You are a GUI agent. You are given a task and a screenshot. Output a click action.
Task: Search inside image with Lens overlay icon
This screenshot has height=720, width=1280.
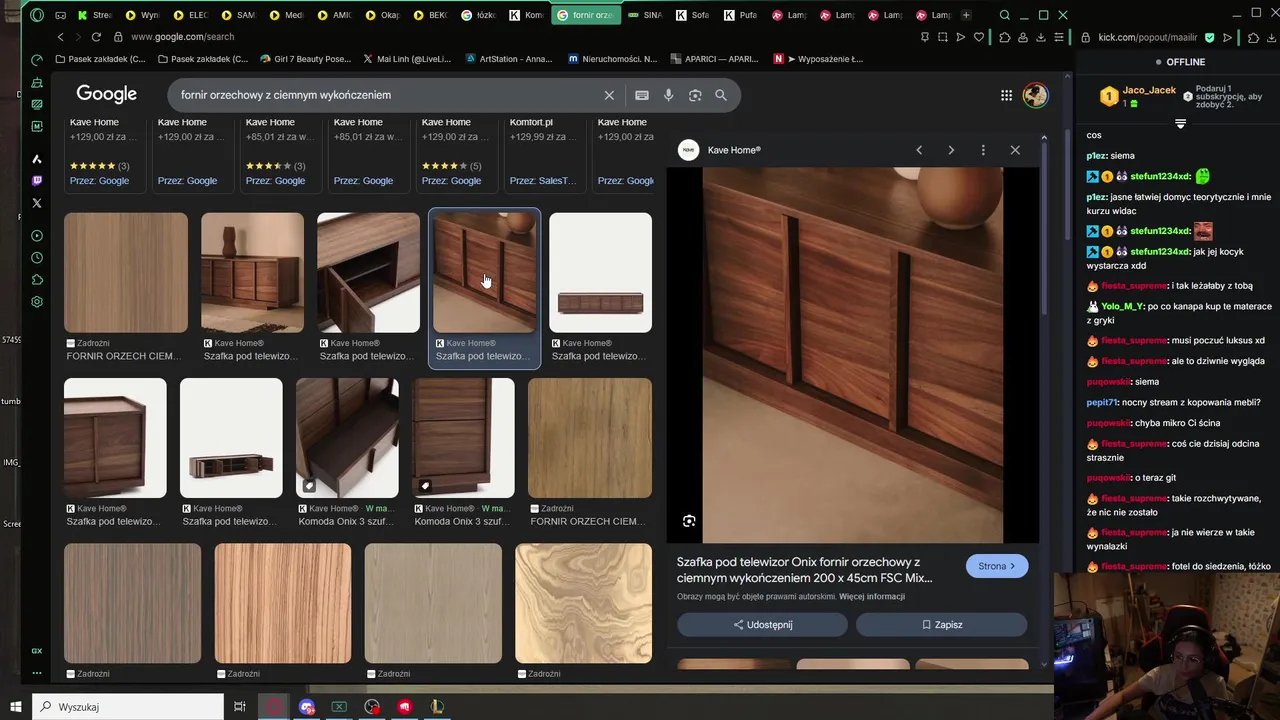pyautogui.click(x=689, y=521)
